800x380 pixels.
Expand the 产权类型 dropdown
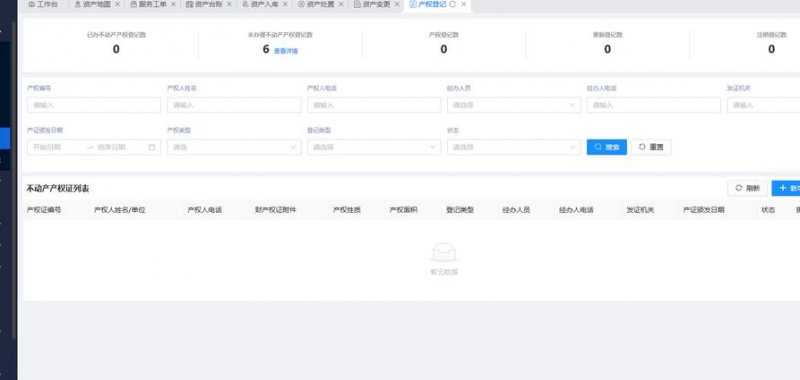point(234,147)
